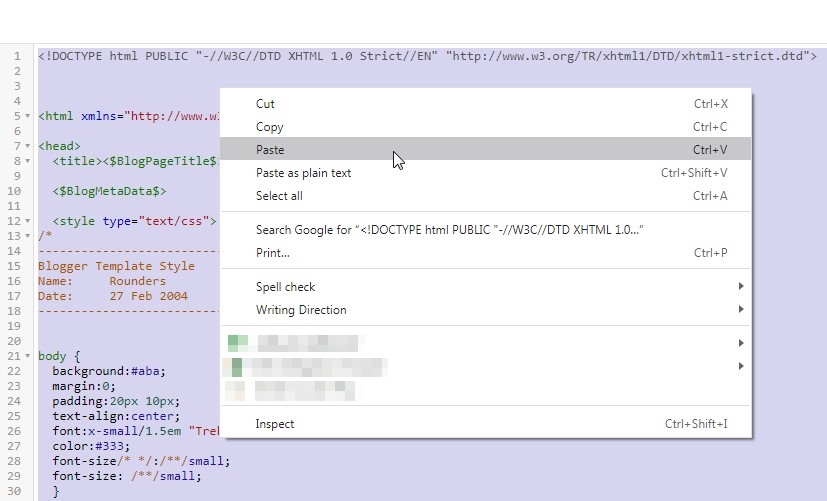Expand the Writing Direction submenu arrow
The image size is (827, 501).
pos(741,310)
